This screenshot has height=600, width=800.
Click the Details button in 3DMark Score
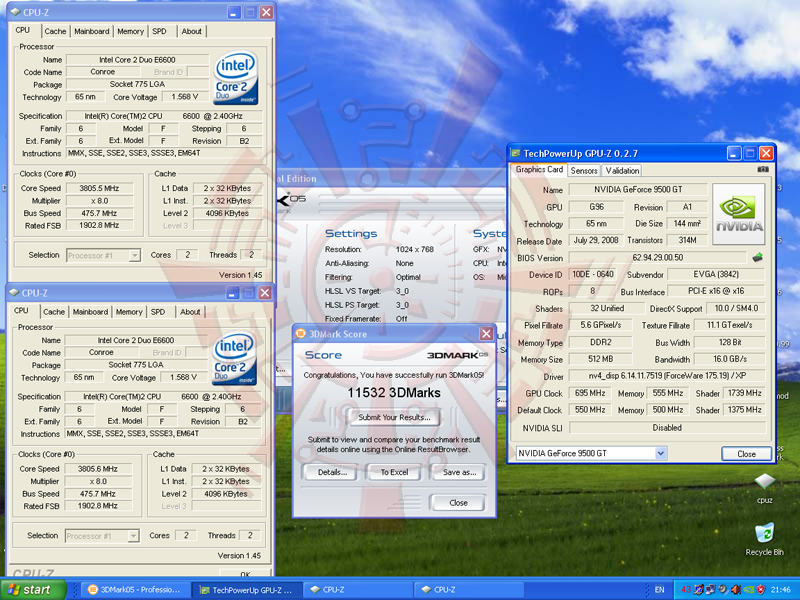pyautogui.click(x=332, y=472)
